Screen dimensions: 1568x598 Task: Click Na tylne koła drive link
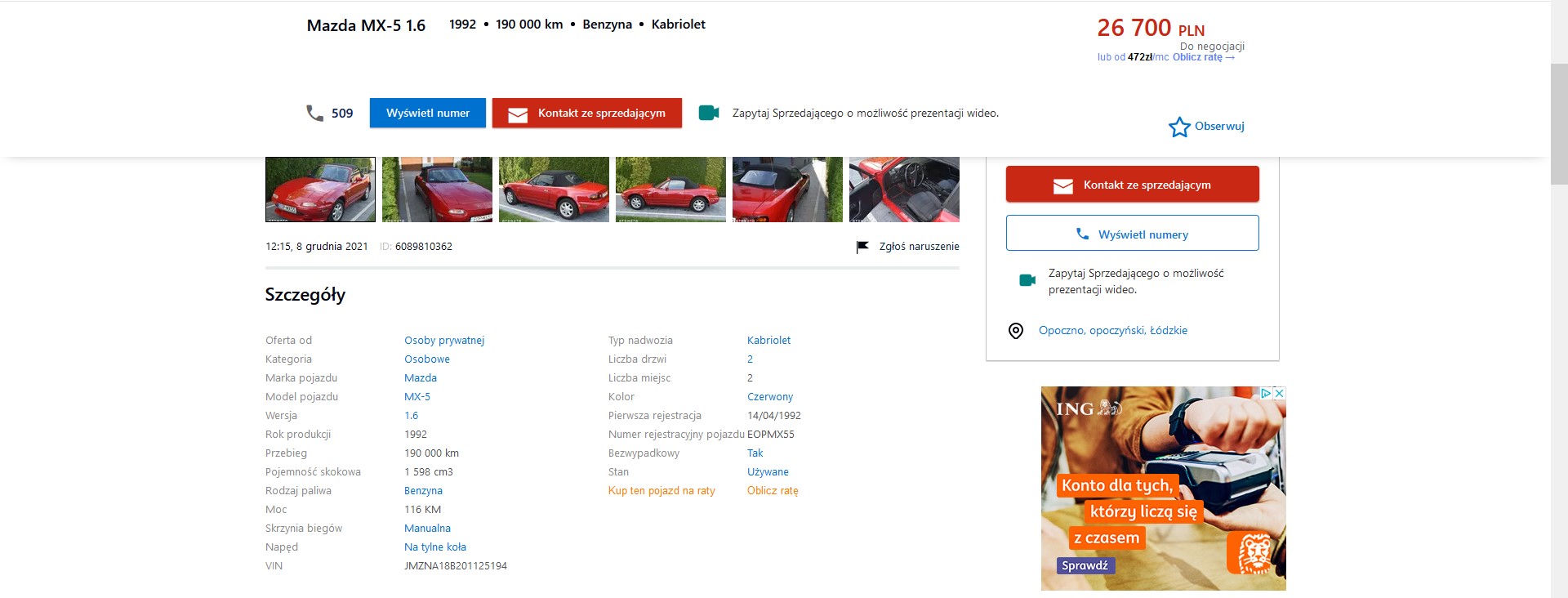pyautogui.click(x=435, y=547)
